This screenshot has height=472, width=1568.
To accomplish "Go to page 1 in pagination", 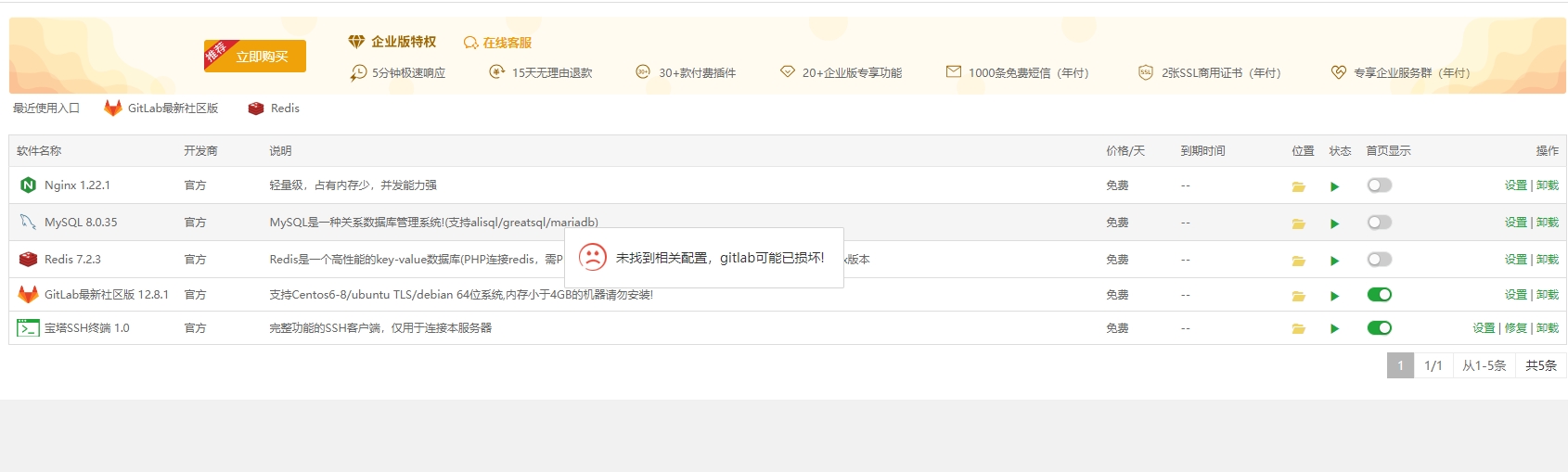I will [x=1400, y=365].
